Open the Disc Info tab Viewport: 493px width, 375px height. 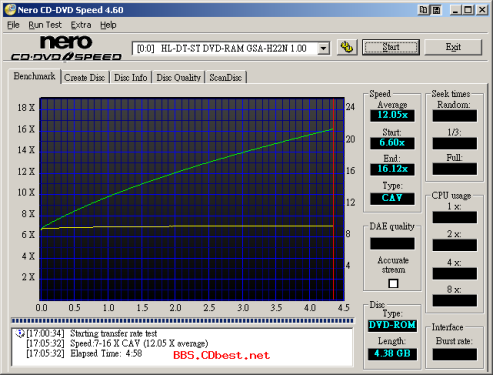(x=131, y=77)
